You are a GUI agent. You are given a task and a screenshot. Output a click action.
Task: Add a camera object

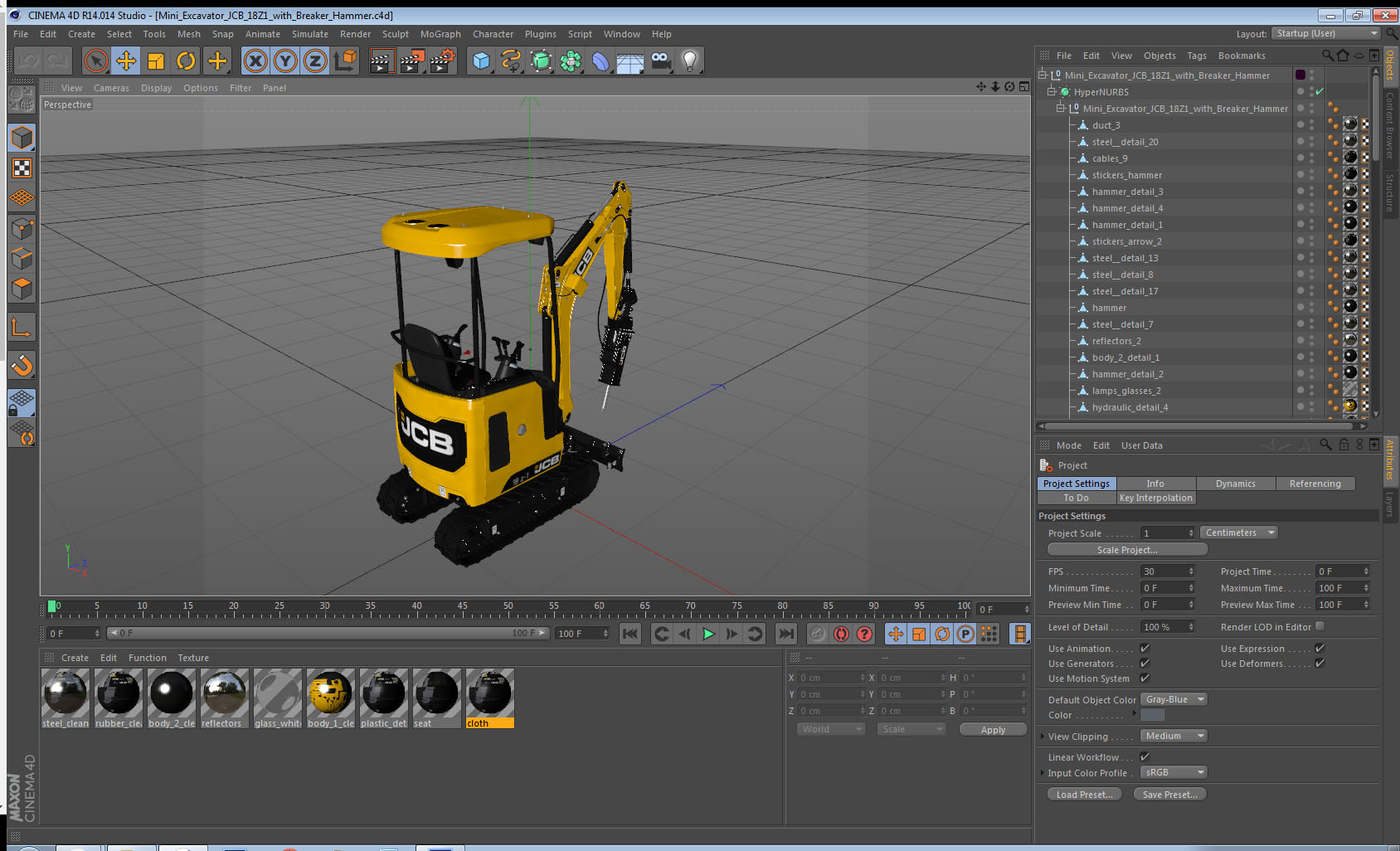pyautogui.click(x=660, y=61)
